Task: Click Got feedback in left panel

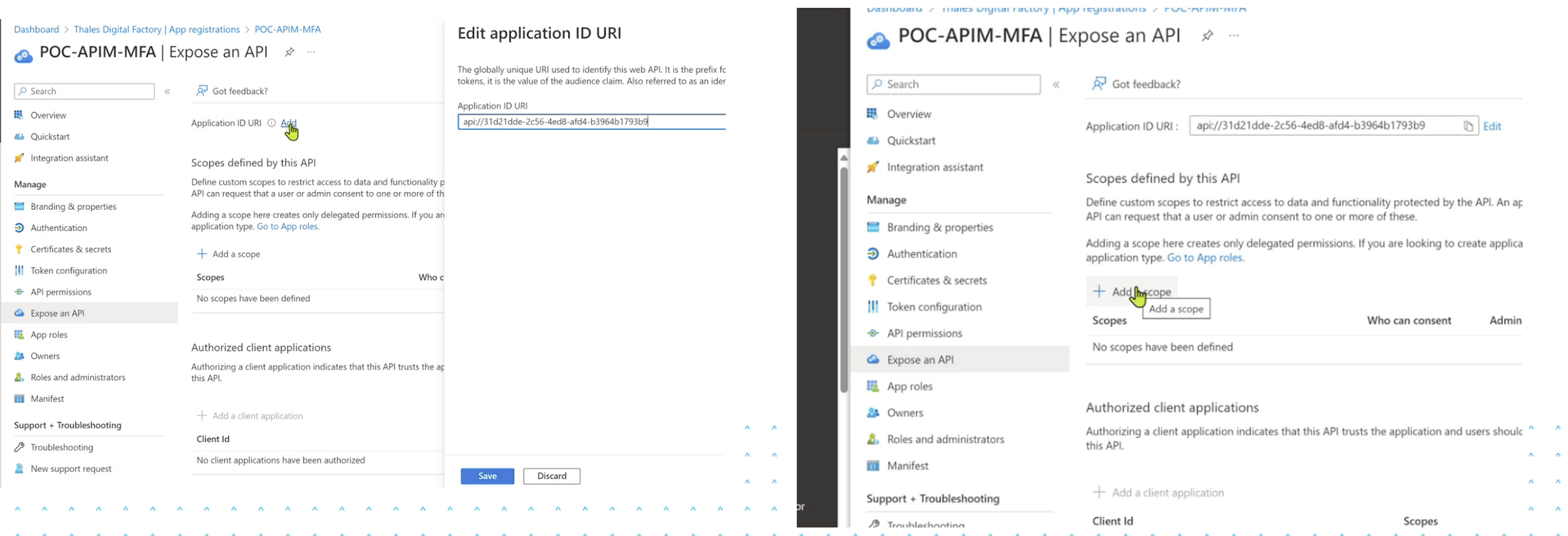Action: pyautogui.click(x=232, y=91)
